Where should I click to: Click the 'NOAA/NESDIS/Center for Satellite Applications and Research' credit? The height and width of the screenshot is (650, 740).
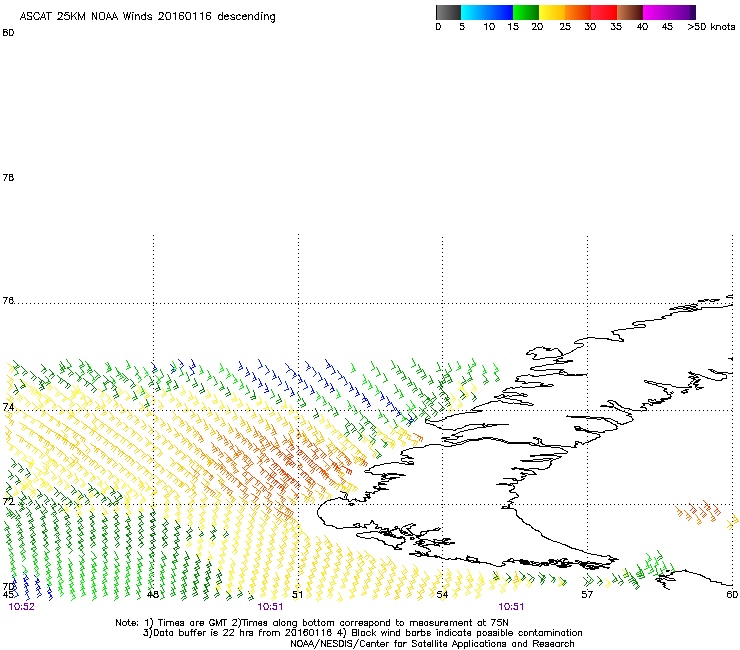tap(432, 644)
